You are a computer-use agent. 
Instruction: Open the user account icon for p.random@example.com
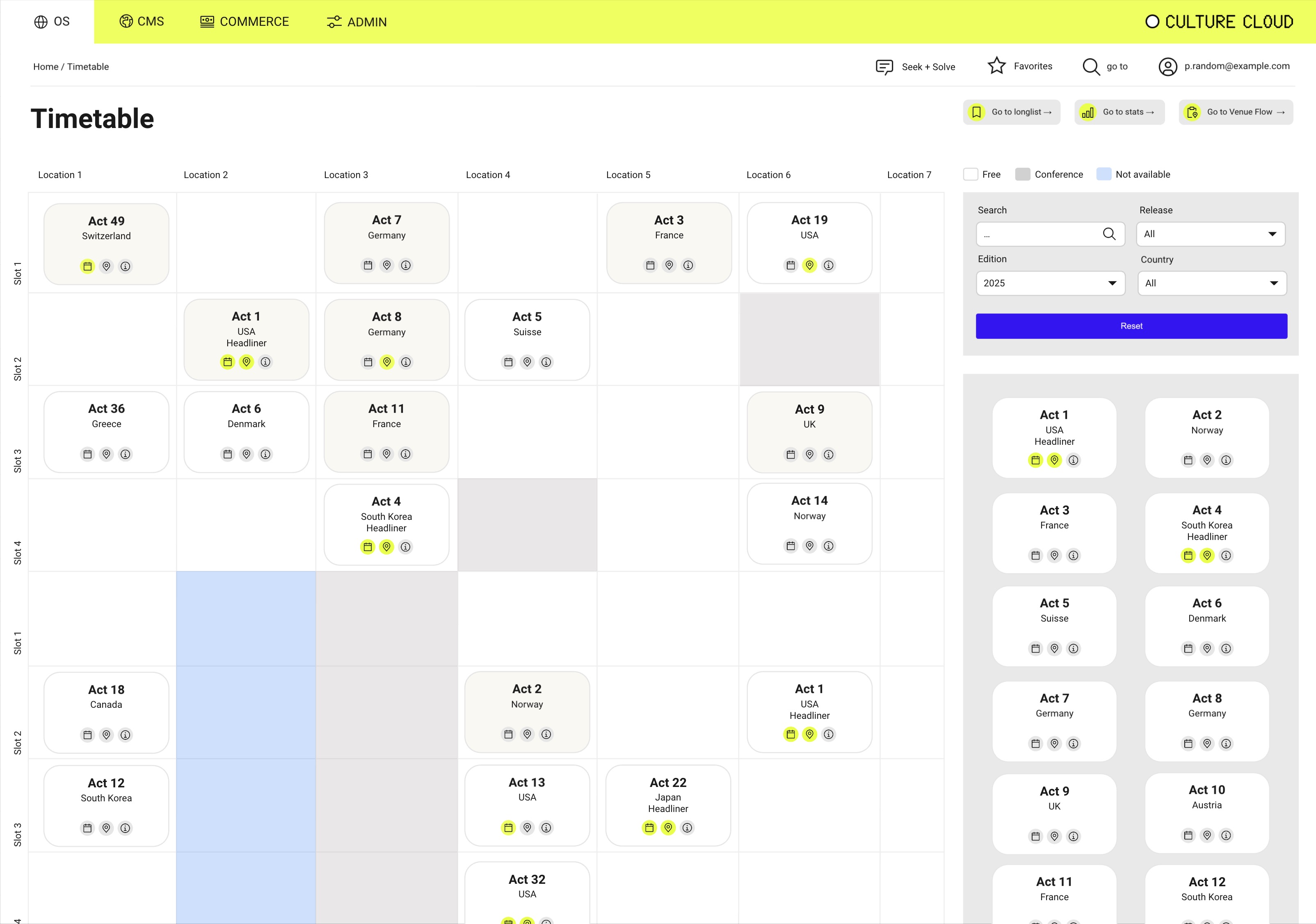(1167, 66)
